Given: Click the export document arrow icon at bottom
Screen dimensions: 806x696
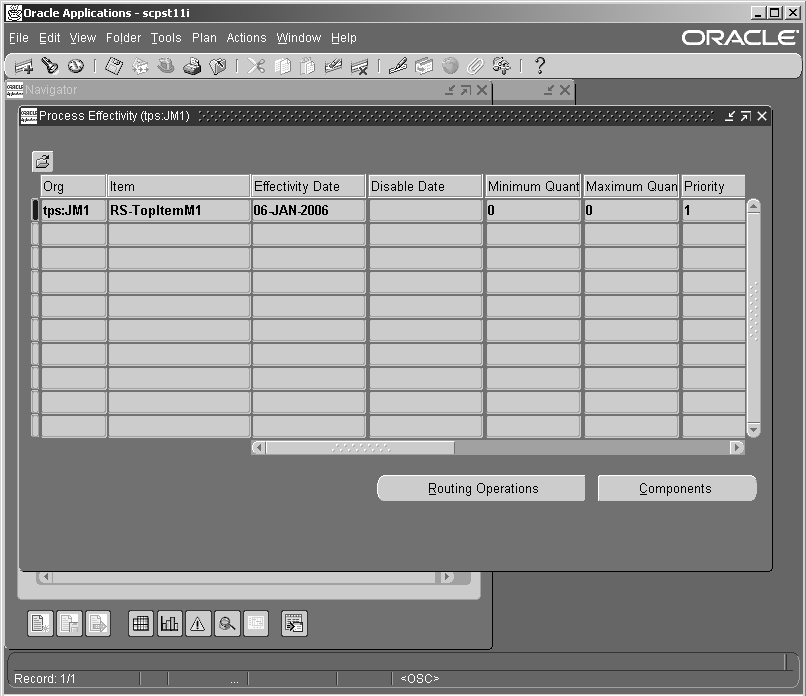Looking at the screenshot, I should coord(98,624).
